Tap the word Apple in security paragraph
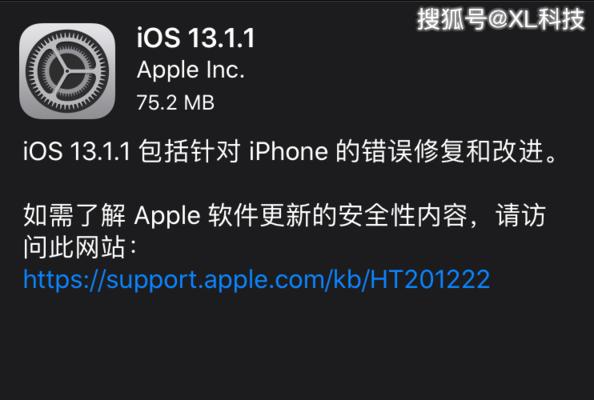 click(167, 216)
